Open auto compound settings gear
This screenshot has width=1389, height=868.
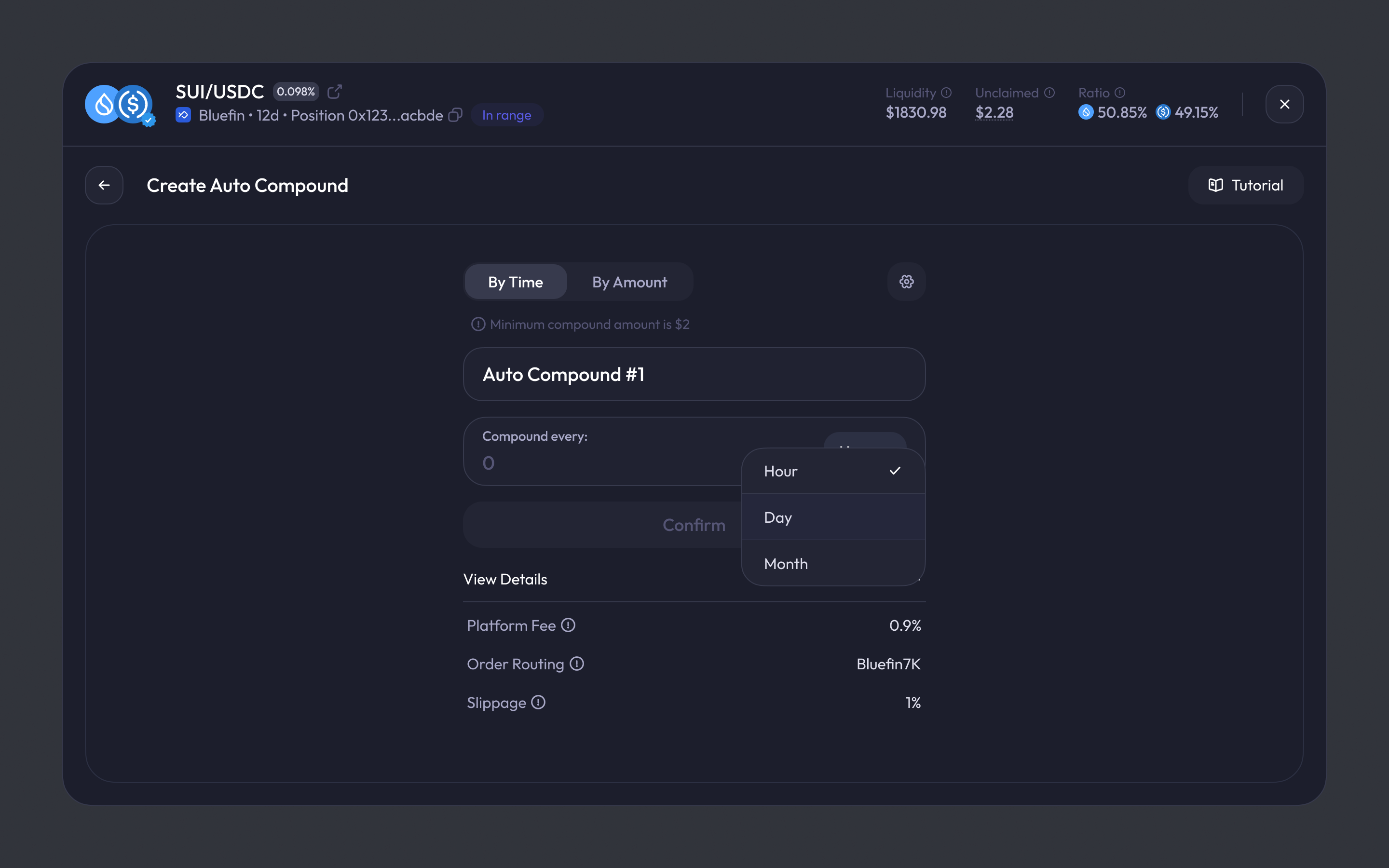[906, 282]
